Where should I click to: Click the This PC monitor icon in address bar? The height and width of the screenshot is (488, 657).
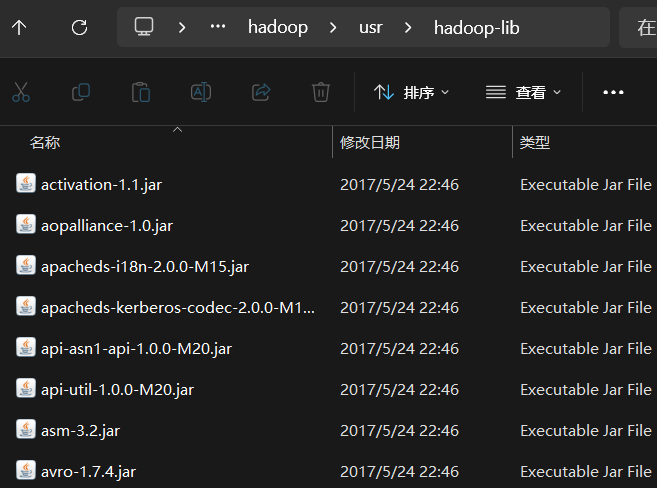(x=144, y=27)
